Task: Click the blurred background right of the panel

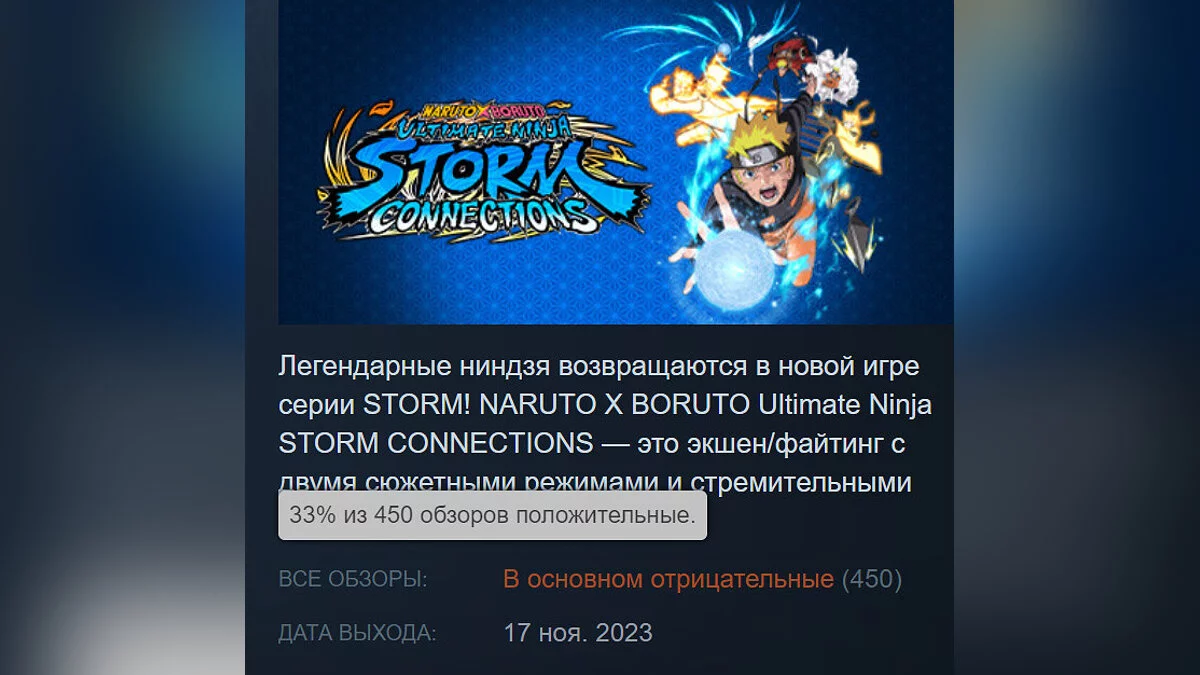Action: tap(1077, 337)
